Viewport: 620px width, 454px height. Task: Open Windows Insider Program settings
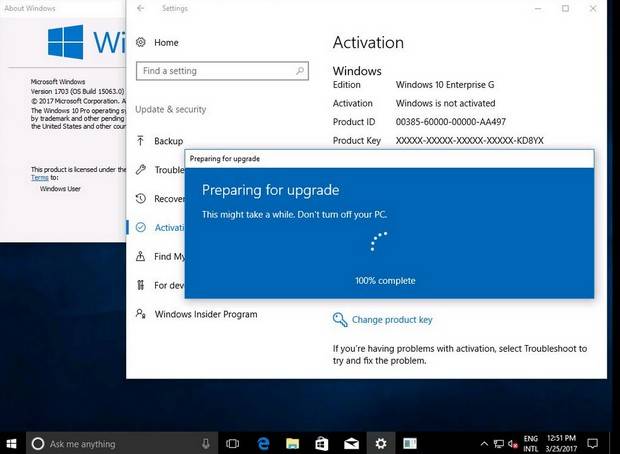click(x=206, y=314)
